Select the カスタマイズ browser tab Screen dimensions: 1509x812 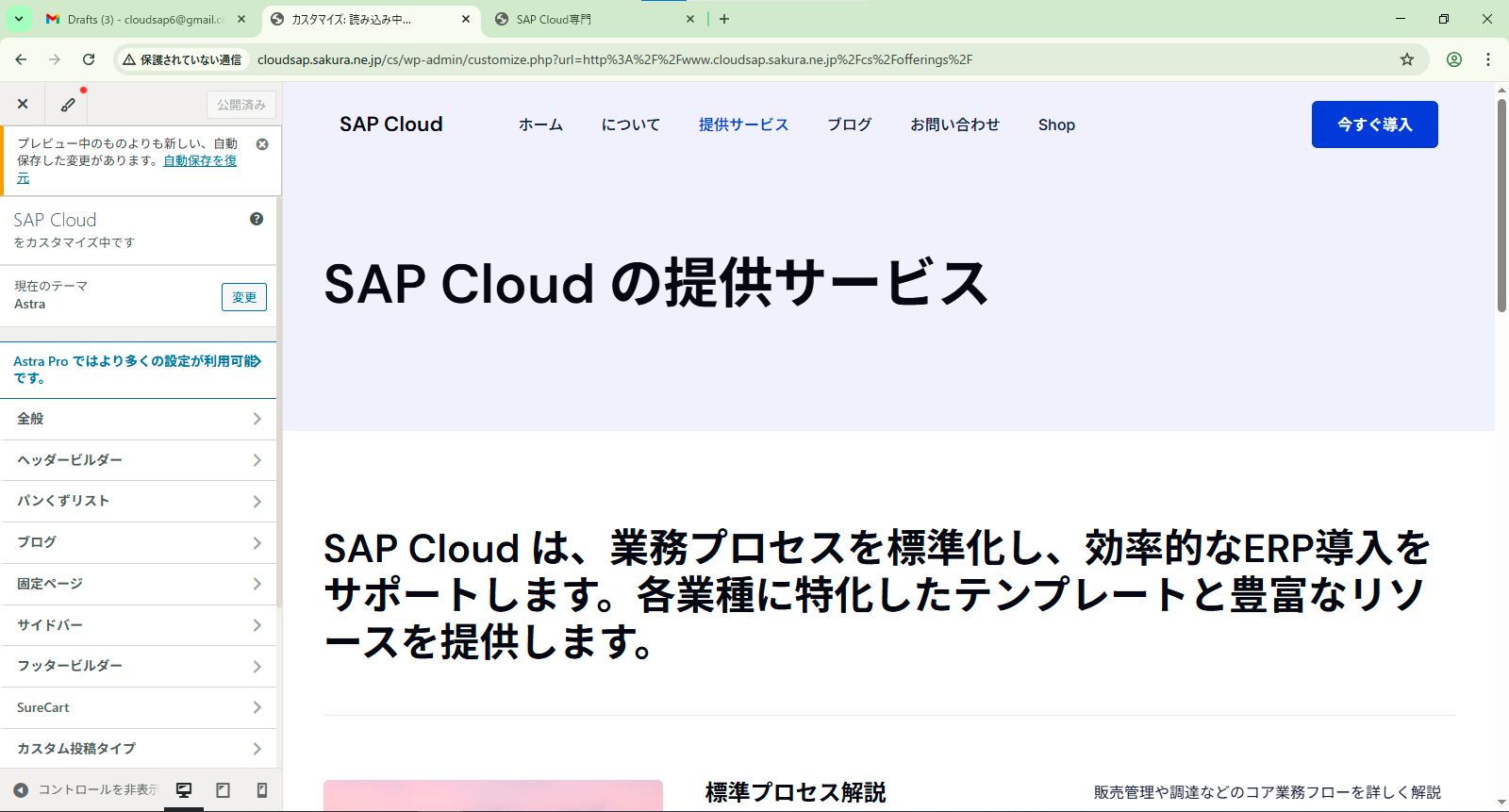pyautogui.click(x=370, y=19)
